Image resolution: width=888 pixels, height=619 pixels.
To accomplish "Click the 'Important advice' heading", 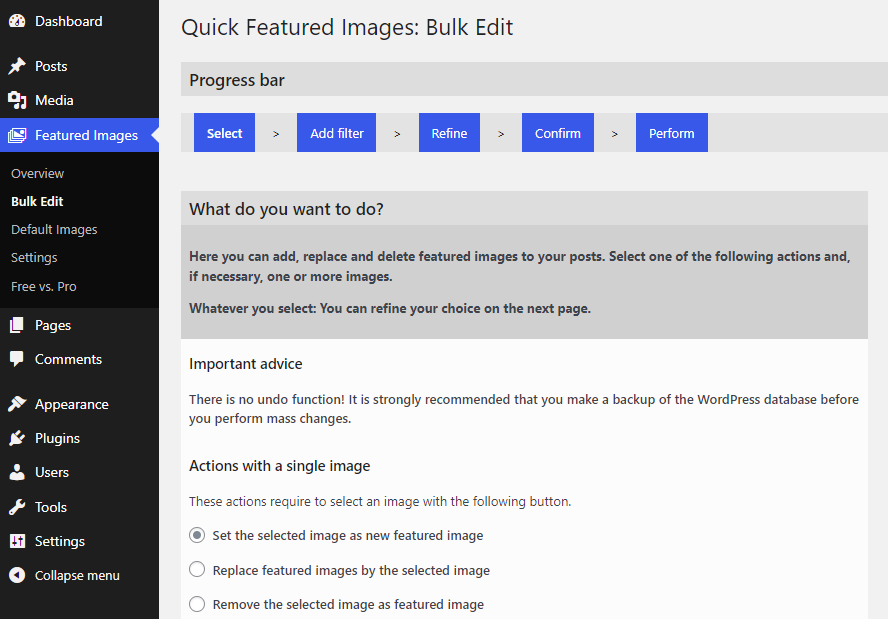I will click(246, 364).
